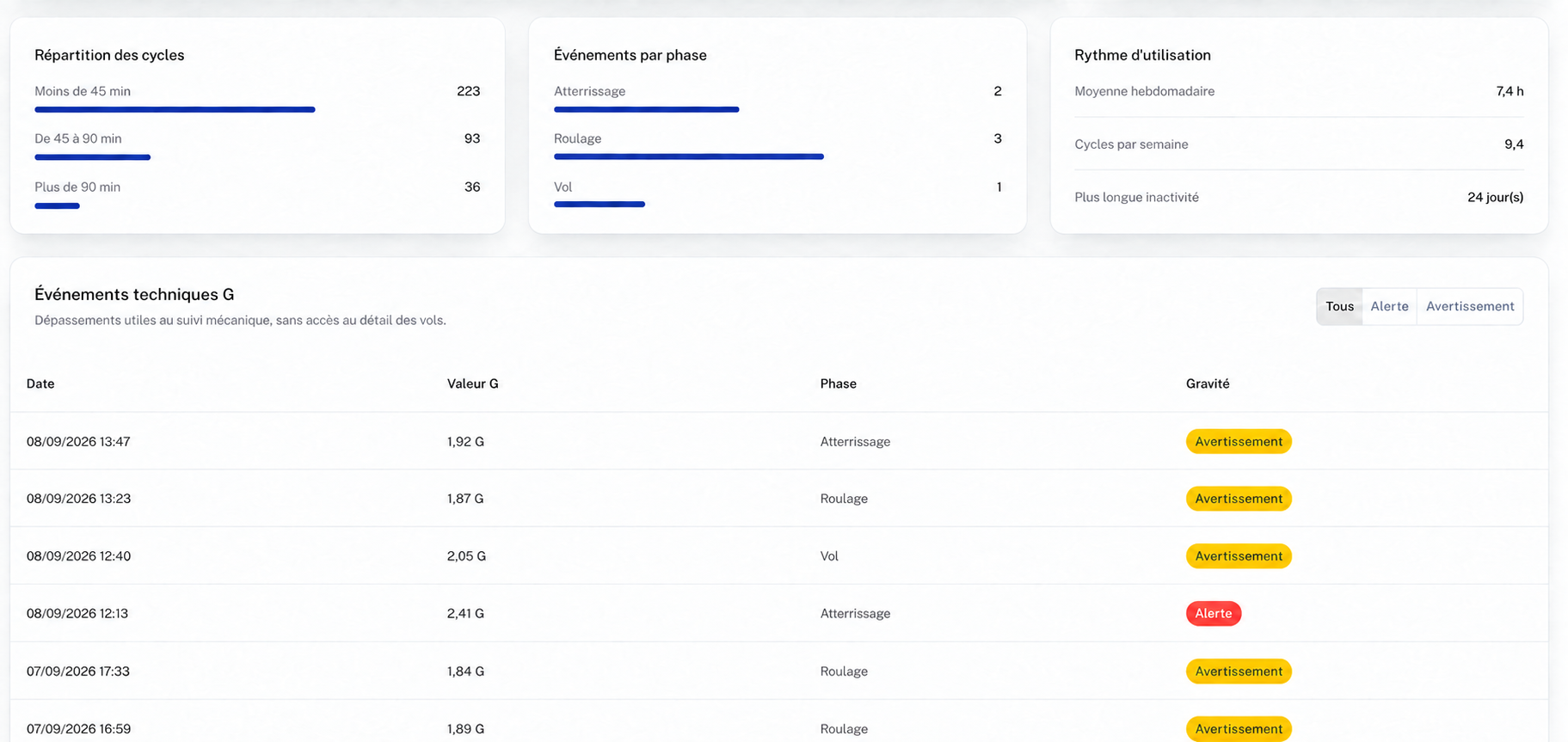The image size is (1568, 742).
Task: Click the Plus de 90 min bar
Action: 57,205
